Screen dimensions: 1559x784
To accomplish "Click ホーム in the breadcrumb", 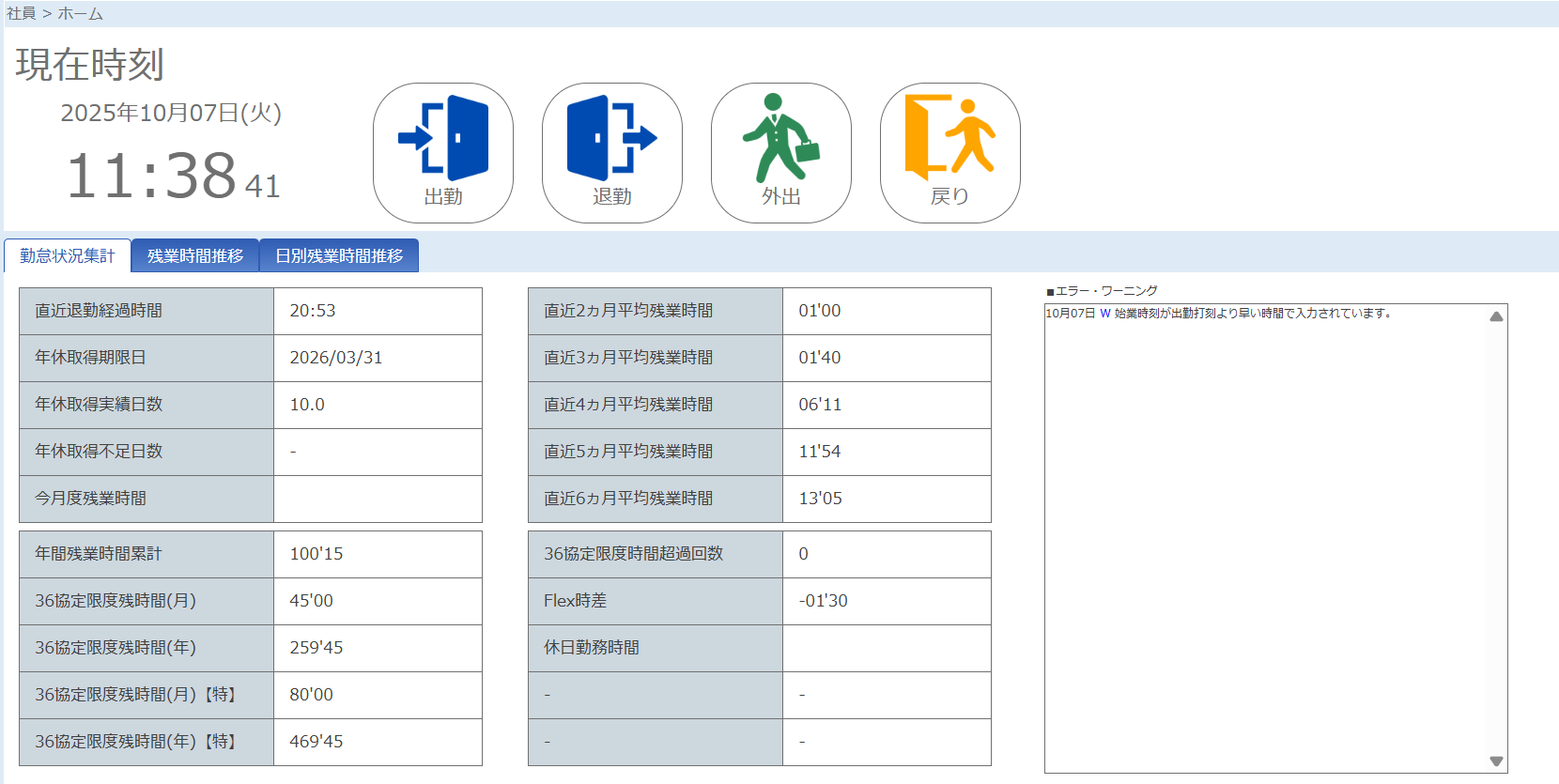I will (81, 13).
